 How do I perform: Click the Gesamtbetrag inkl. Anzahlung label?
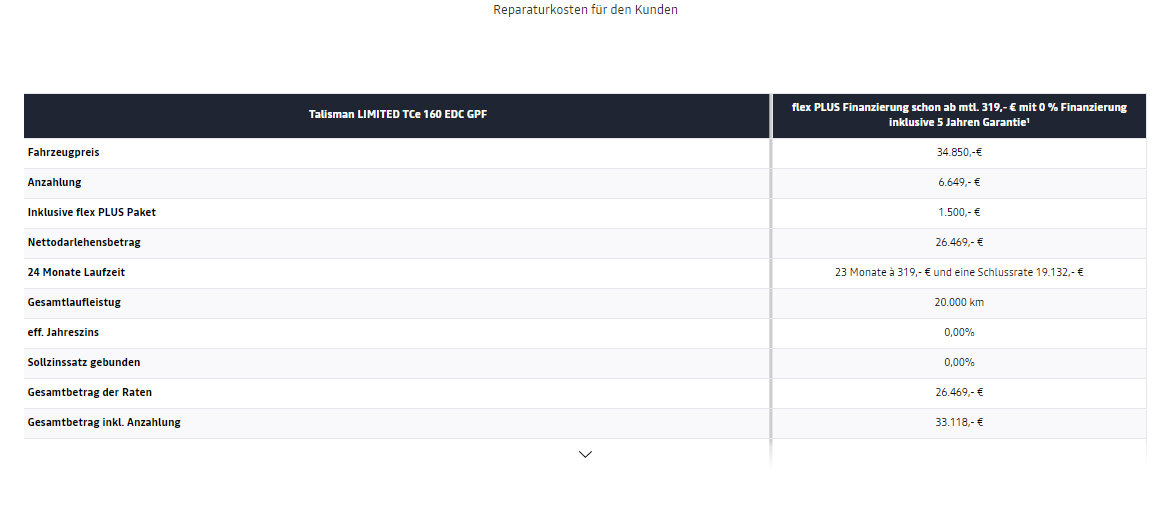pos(104,422)
